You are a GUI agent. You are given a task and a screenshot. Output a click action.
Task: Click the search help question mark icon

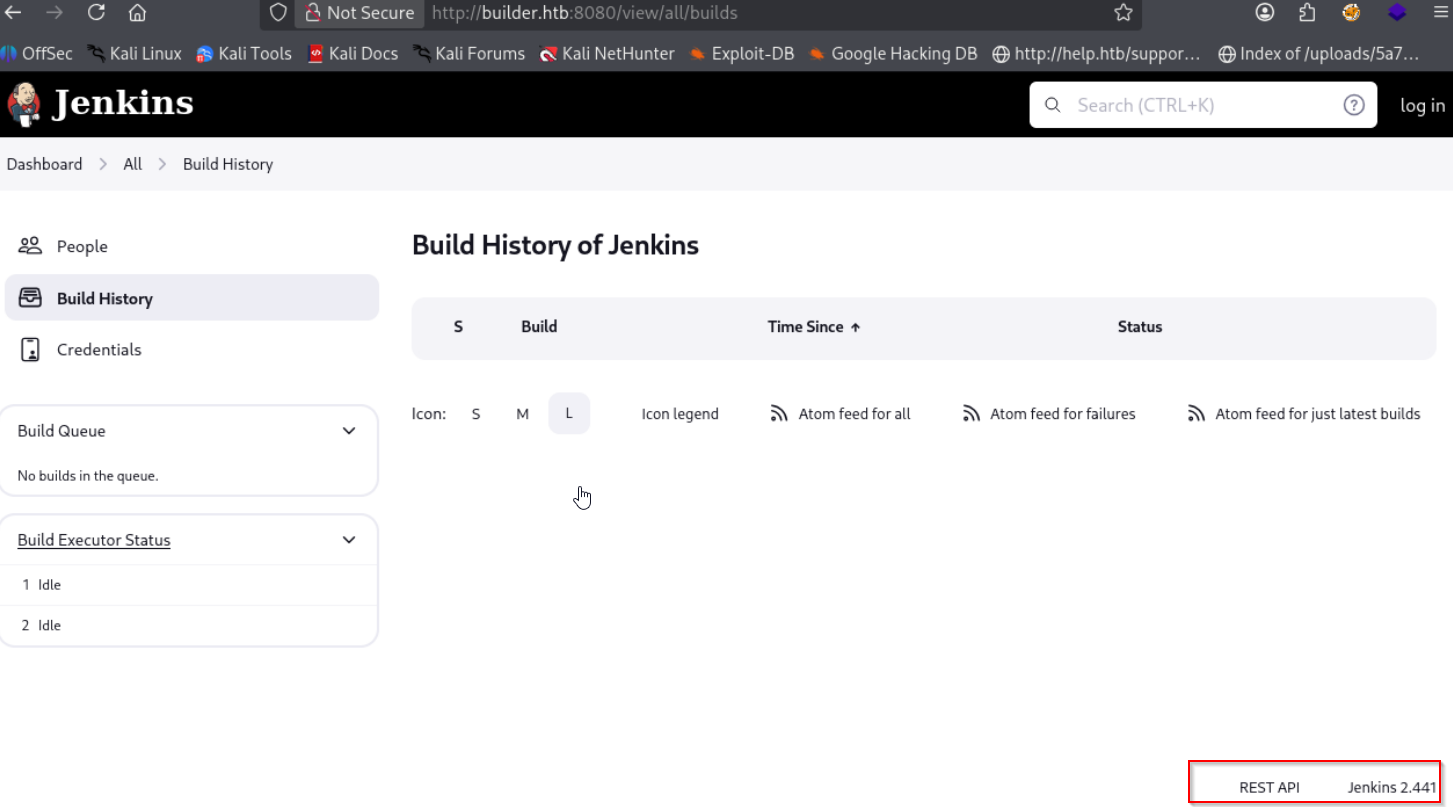[1353, 105]
